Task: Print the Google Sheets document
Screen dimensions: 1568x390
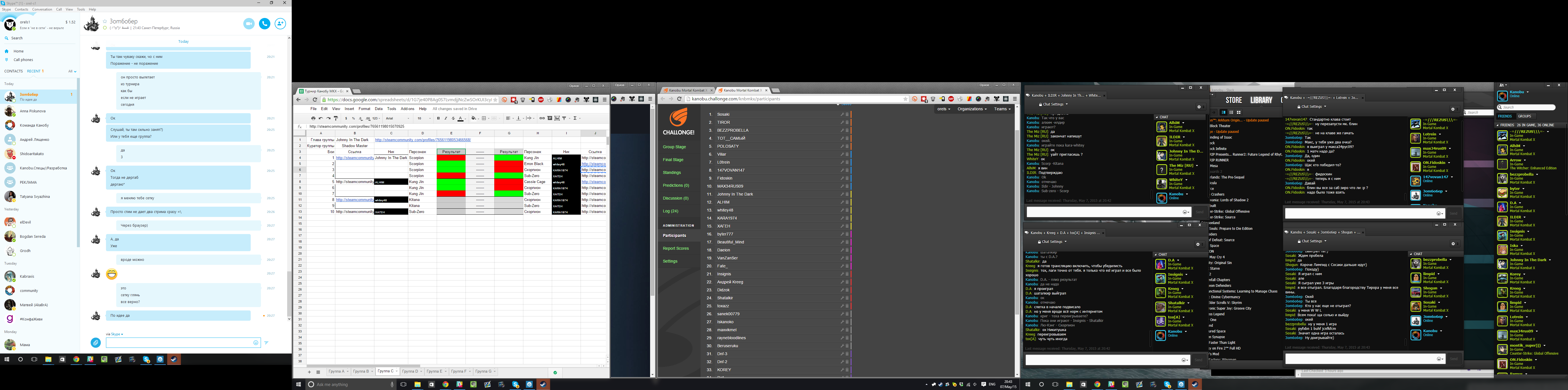Action: [x=313, y=118]
